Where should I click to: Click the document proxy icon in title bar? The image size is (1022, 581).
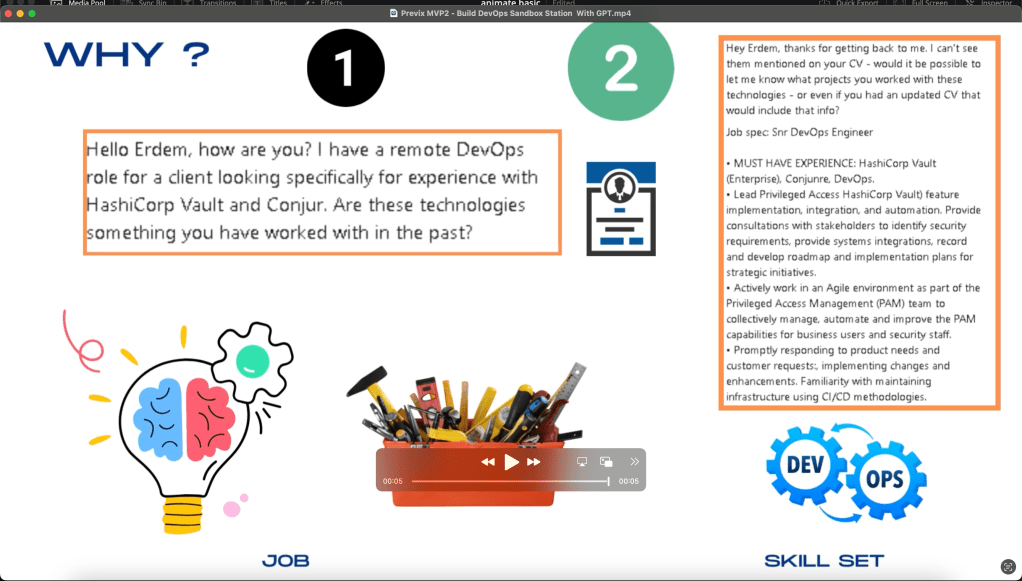pyautogui.click(x=394, y=13)
